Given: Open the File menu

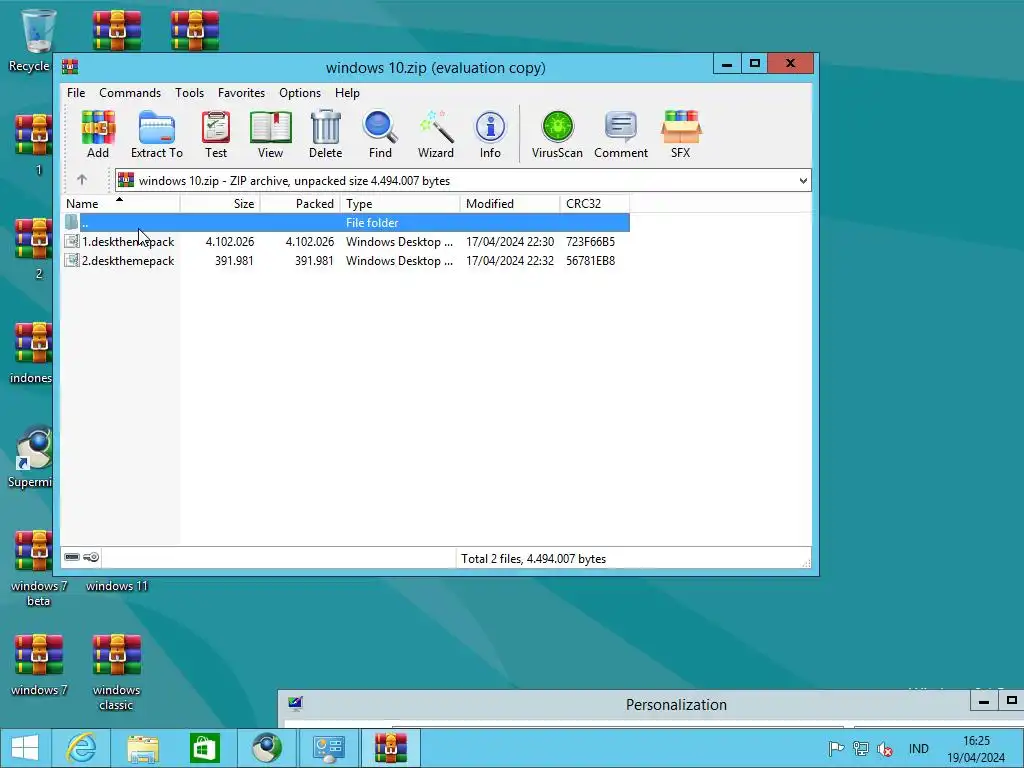Looking at the screenshot, I should 76,93.
